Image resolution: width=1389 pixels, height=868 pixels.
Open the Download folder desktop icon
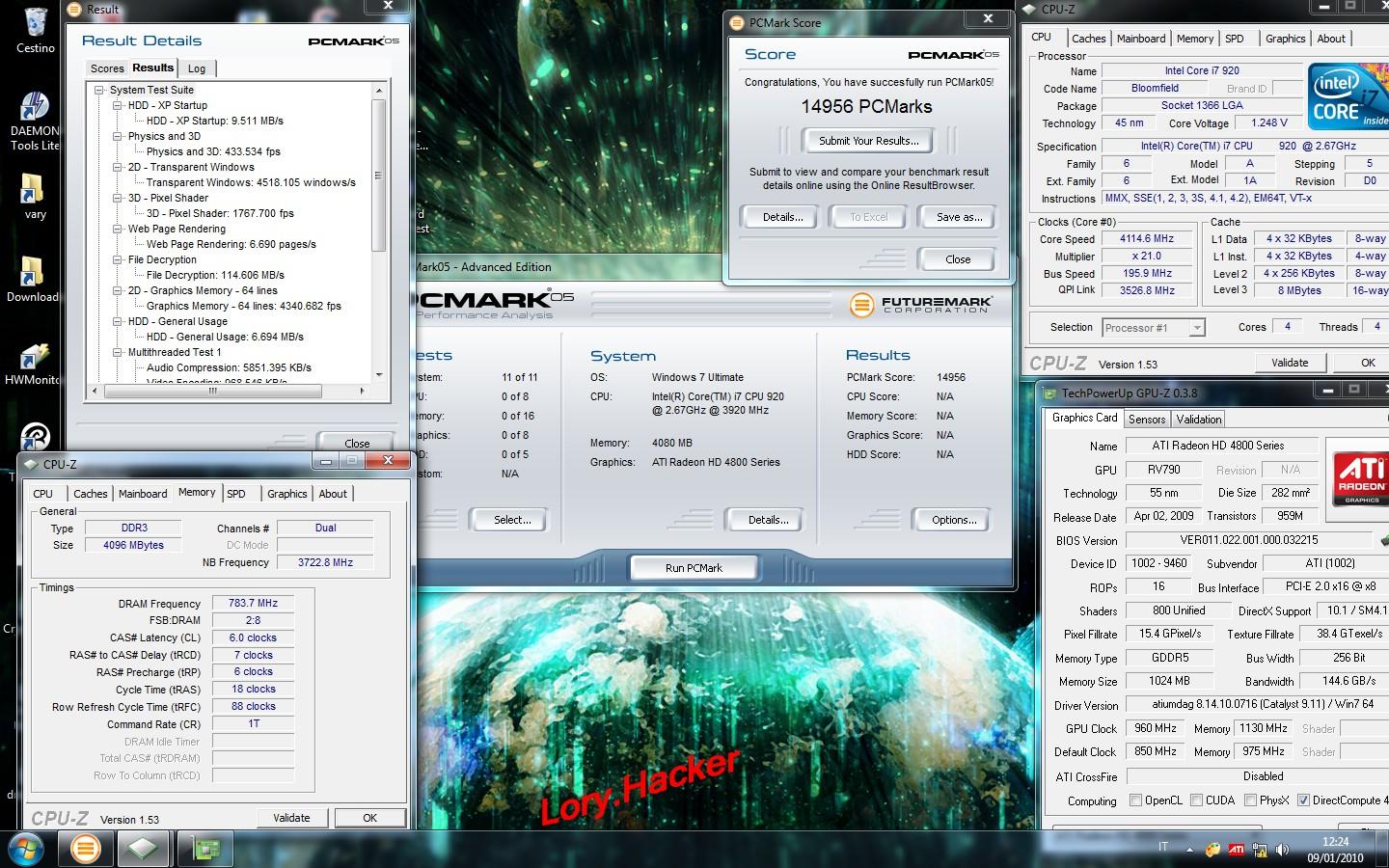pos(33,280)
